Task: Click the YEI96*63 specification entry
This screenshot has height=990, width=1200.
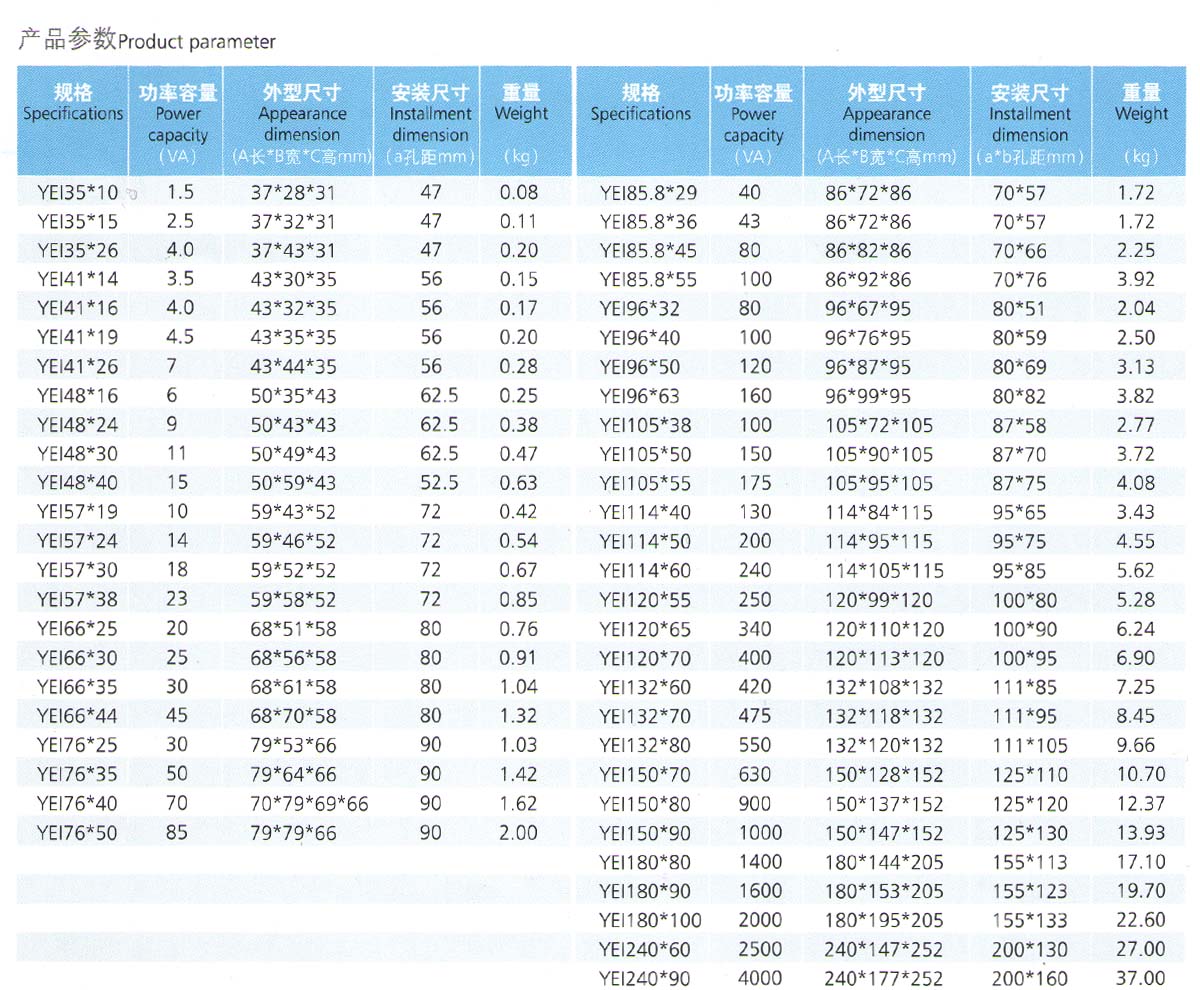Action: [x=640, y=396]
